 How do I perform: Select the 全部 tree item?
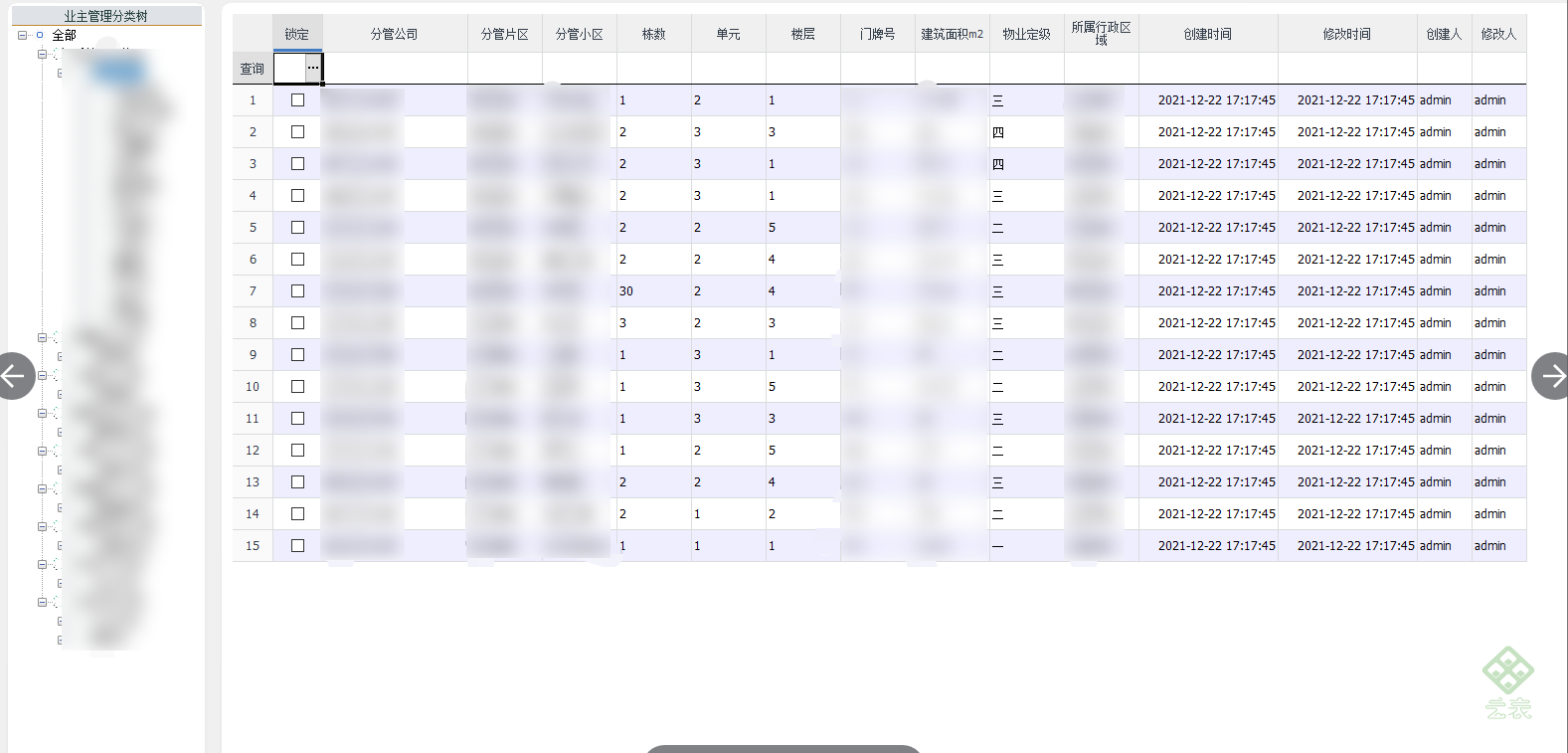pyautogui.click(x=64, y=35)
